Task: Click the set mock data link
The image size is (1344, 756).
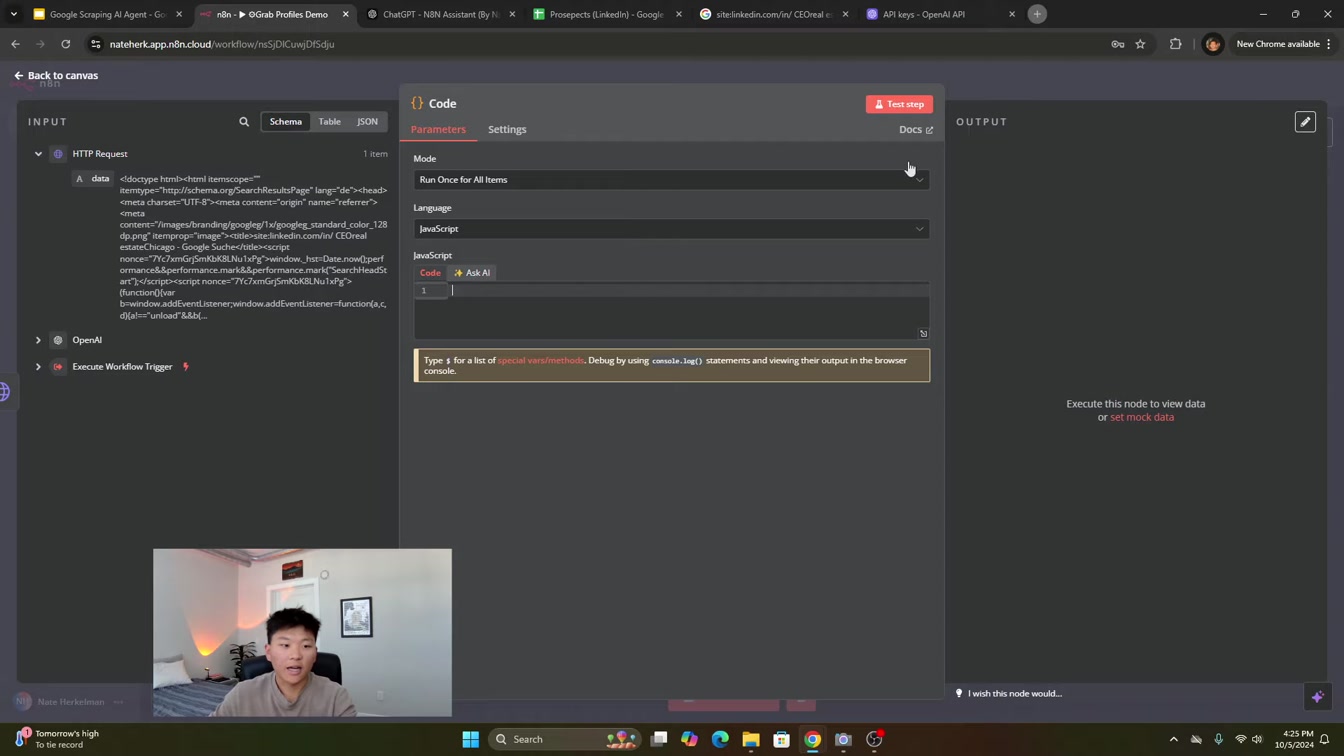Action: (x=1142, y=417)
